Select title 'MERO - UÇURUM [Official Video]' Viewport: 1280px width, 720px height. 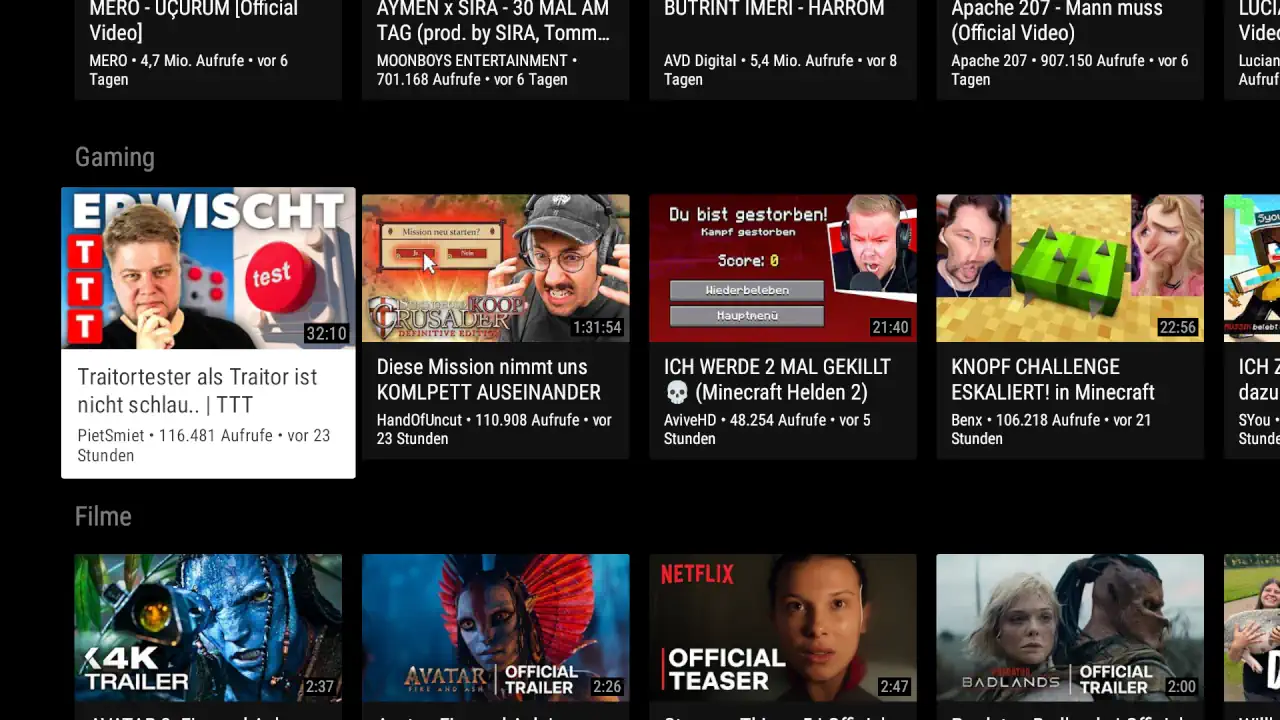(x=193, y=21)
